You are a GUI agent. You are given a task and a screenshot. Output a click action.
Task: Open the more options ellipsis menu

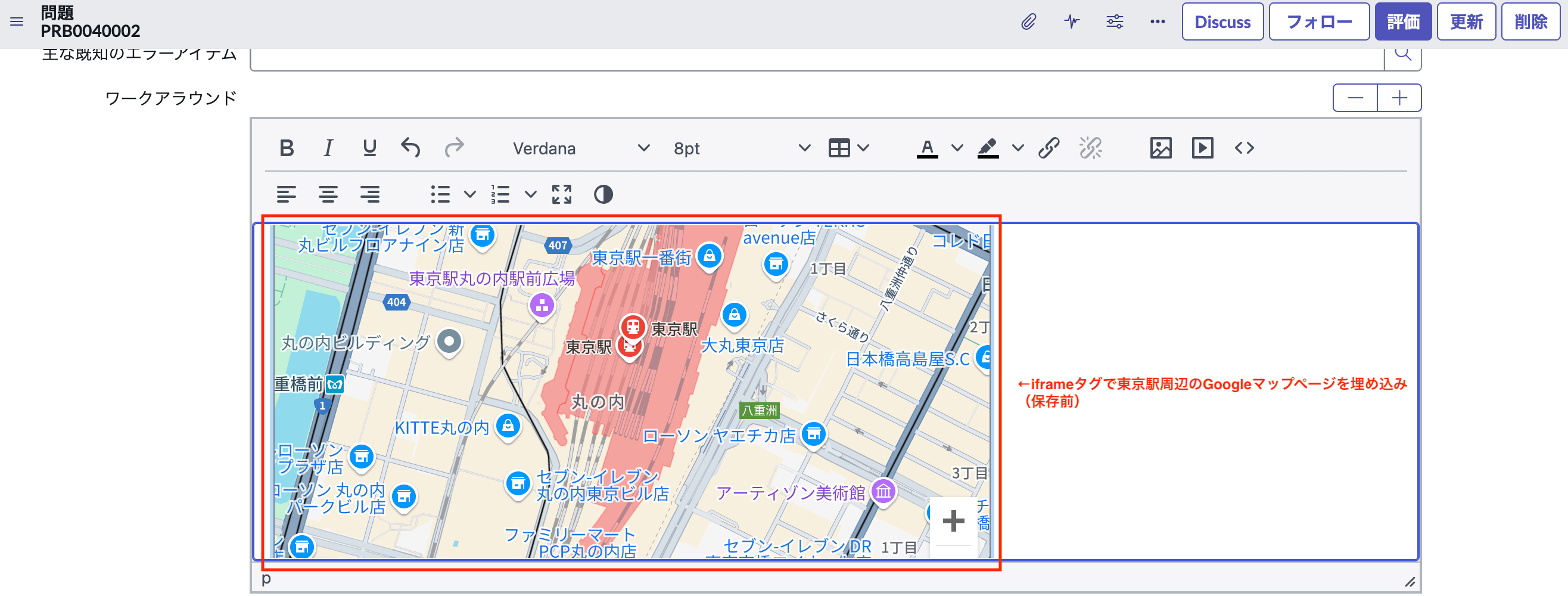point(1158,21)
